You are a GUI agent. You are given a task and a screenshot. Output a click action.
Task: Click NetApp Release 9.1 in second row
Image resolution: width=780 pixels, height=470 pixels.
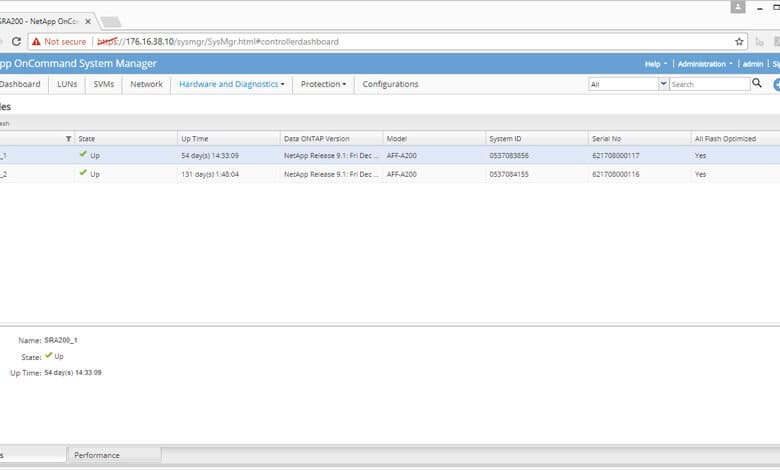(331, 175)
